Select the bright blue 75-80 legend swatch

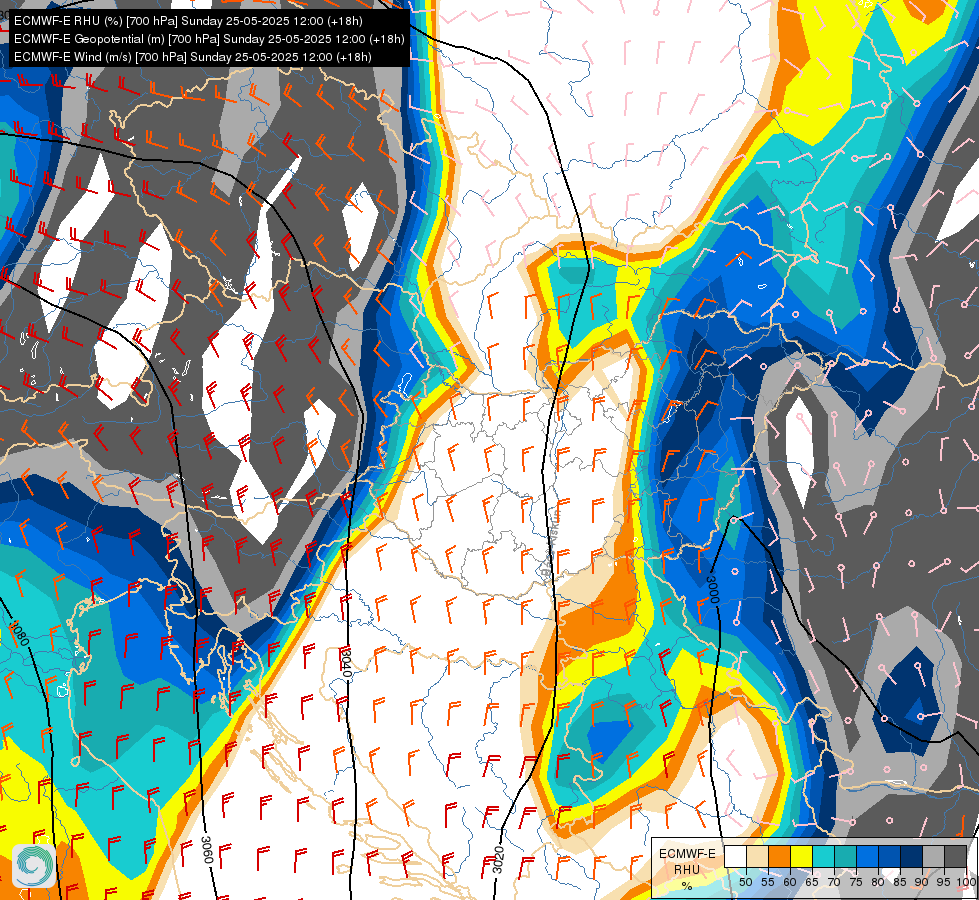click(x=867, y=856)
